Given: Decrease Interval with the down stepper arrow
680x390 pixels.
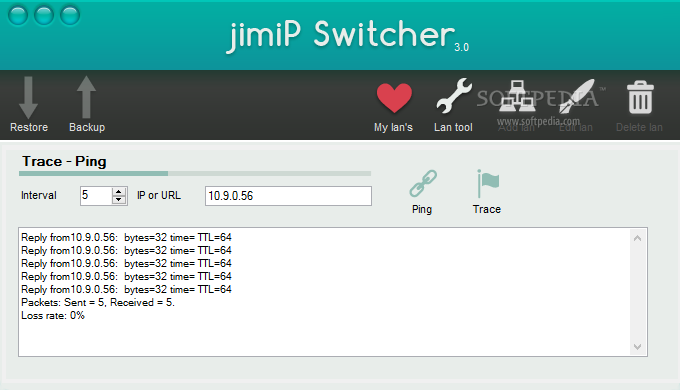Looking at the screenshot, I should [118, 200].
